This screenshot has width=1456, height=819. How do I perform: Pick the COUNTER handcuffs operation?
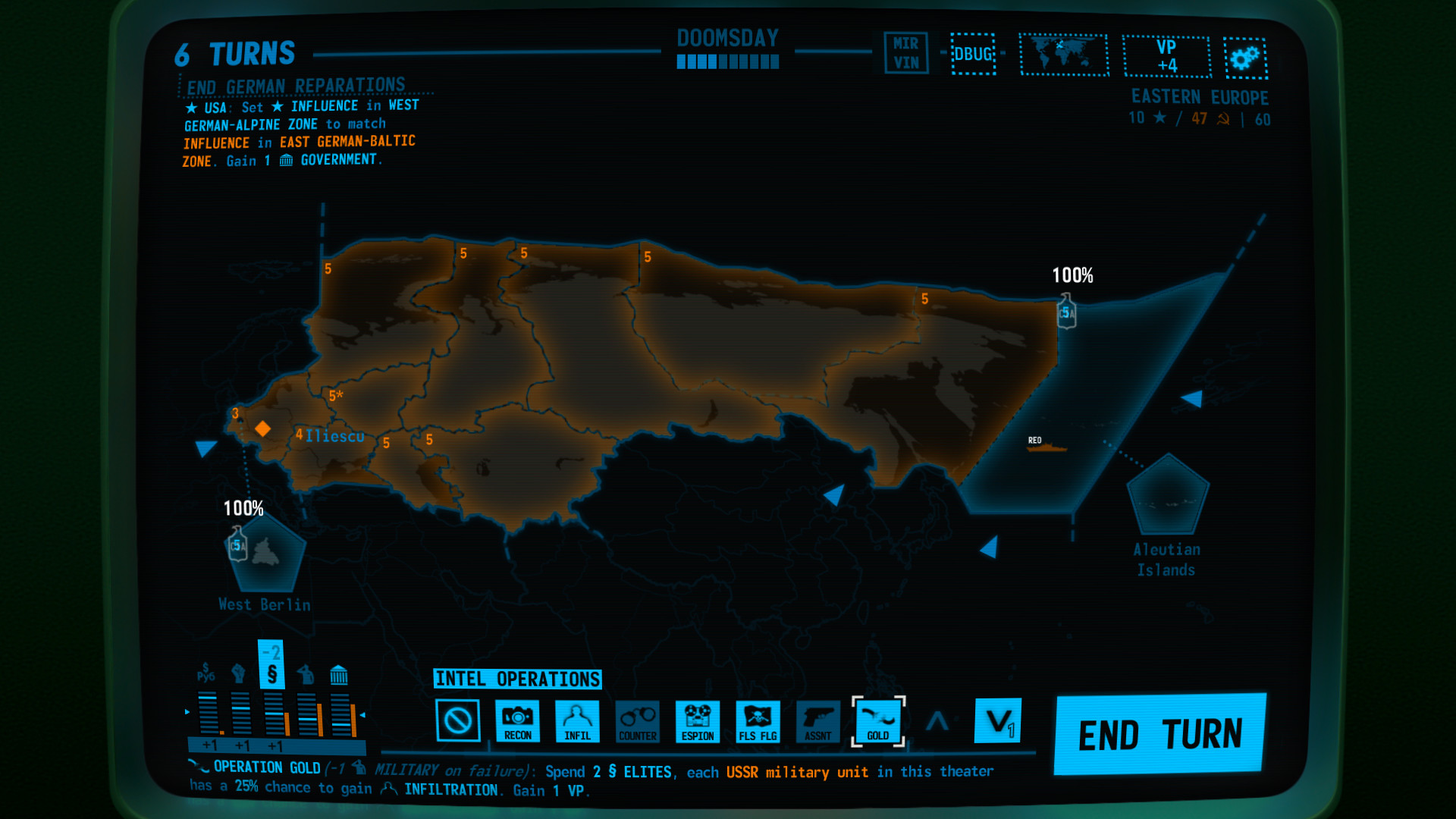click(638, 721)
